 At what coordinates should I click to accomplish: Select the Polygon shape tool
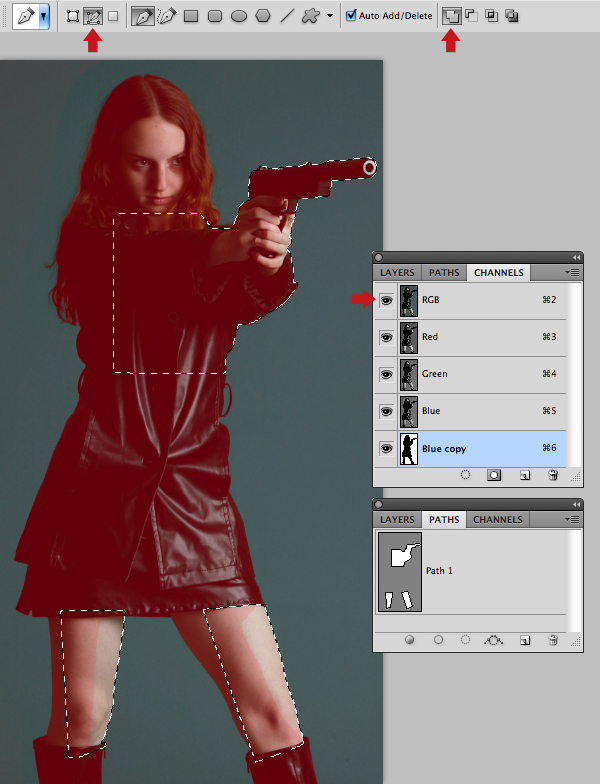(x=263, y=16)
